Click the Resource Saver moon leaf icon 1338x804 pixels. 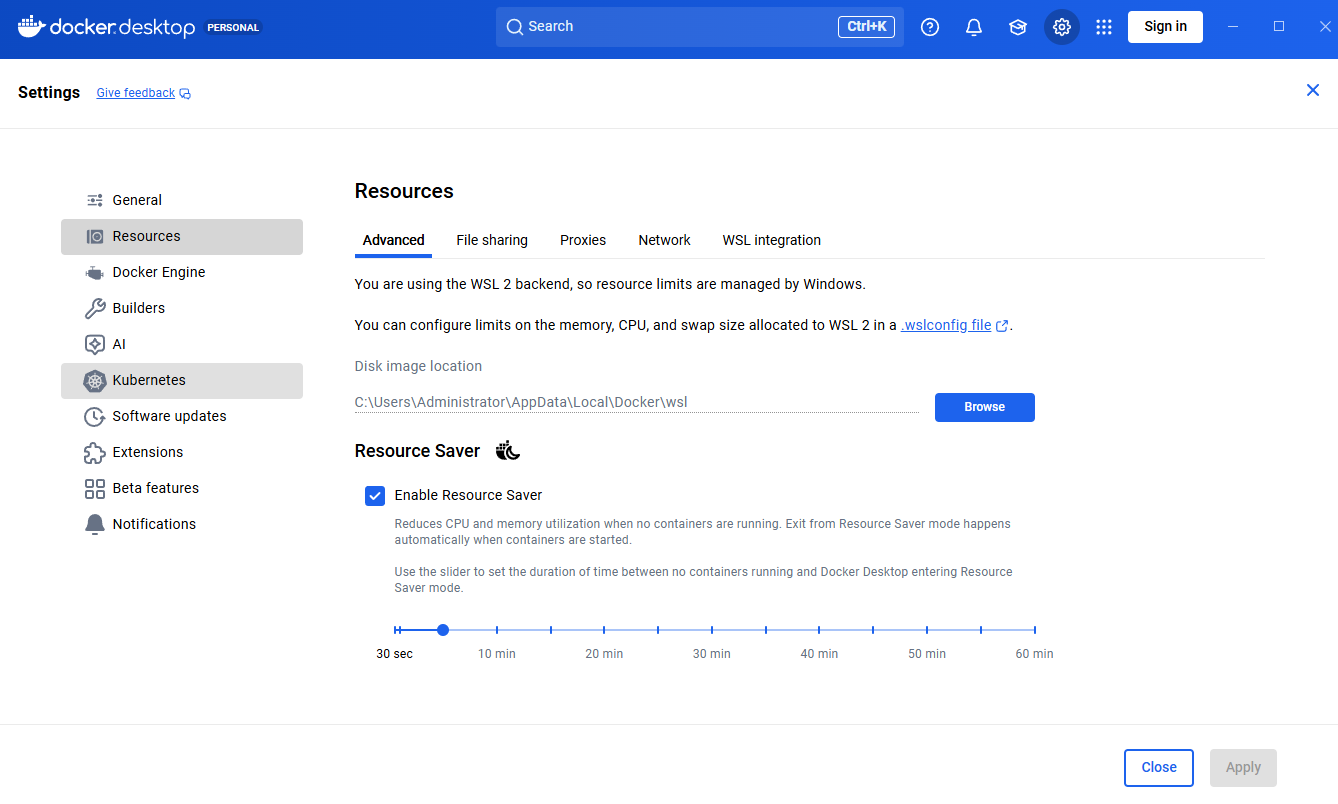tap(508, 451)
